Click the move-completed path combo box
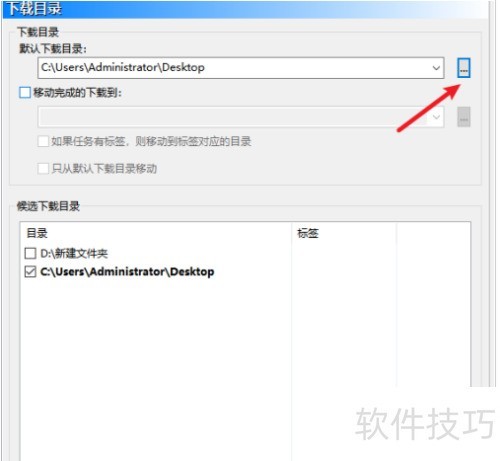 click(x=241, y=117)
